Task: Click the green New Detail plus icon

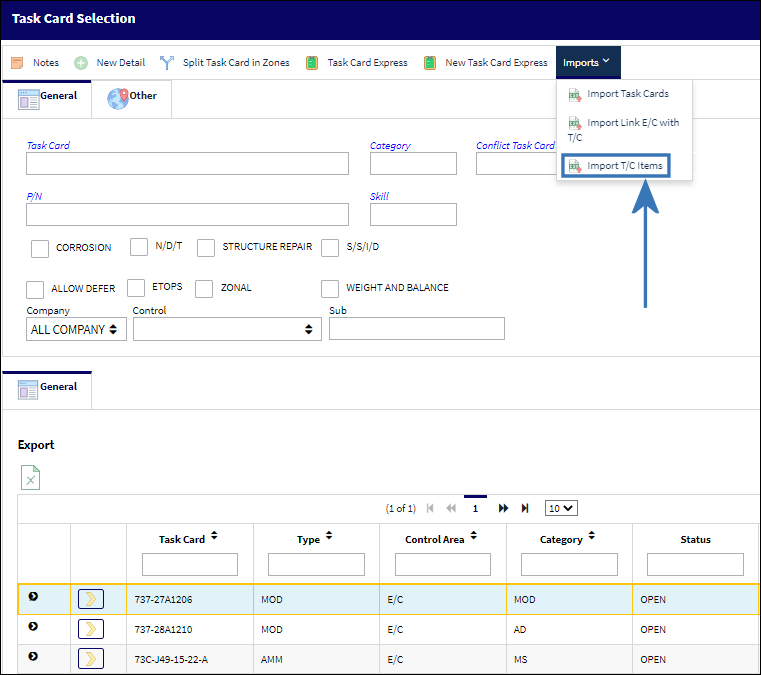Action: [81, 63]
